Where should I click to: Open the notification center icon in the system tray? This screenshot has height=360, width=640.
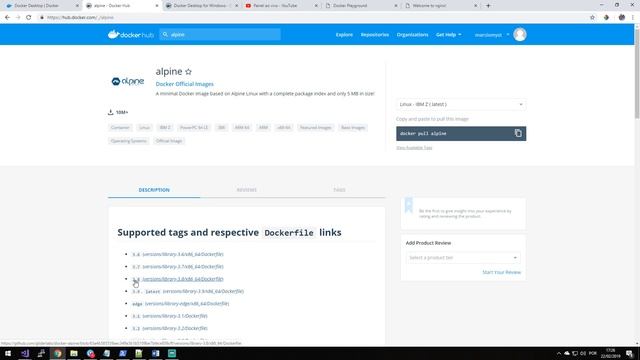[630, 353]
